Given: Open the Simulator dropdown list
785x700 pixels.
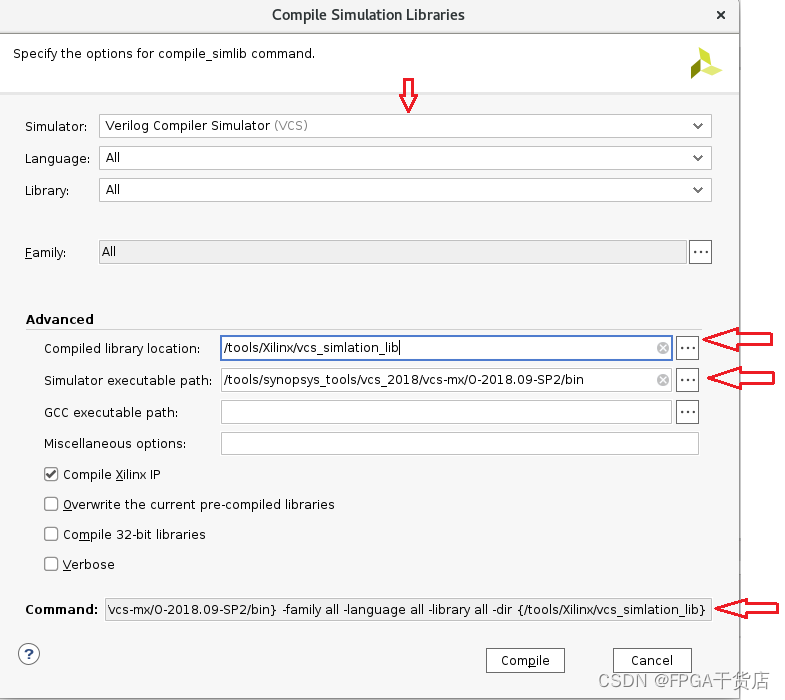Looking at the screenshot, I should tap(405, 126).
